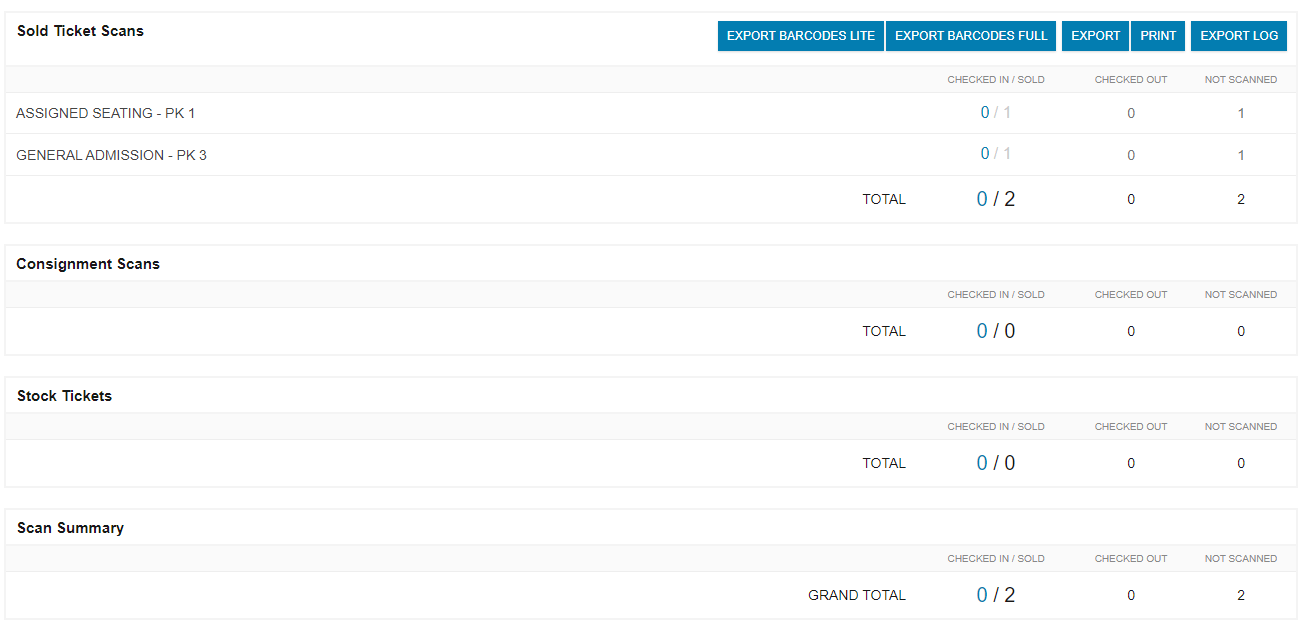View not scanned tickets for General Admission PK 3

point(1241,155)
